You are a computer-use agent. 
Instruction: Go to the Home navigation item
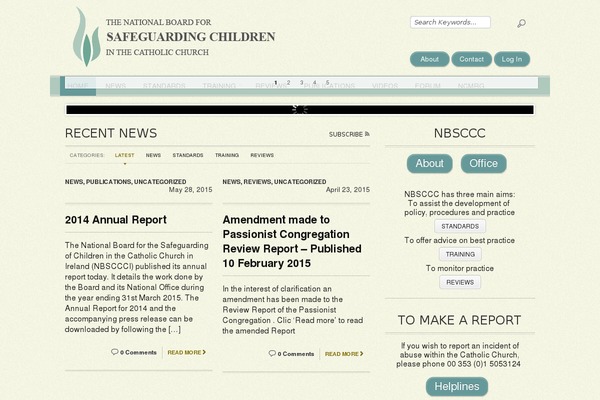click(x=78, y=85)
